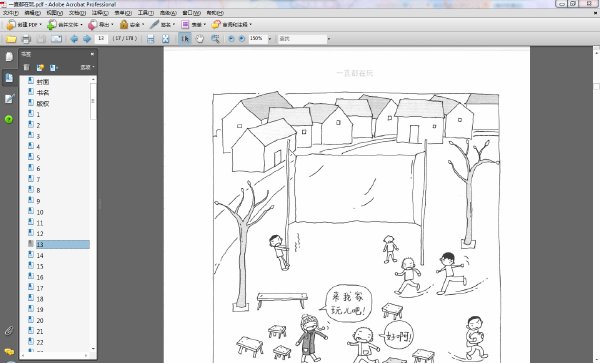Click the page number input field
Image resolution: width=600 pixels, height=363 pixels.
click(x=101, y=39)
